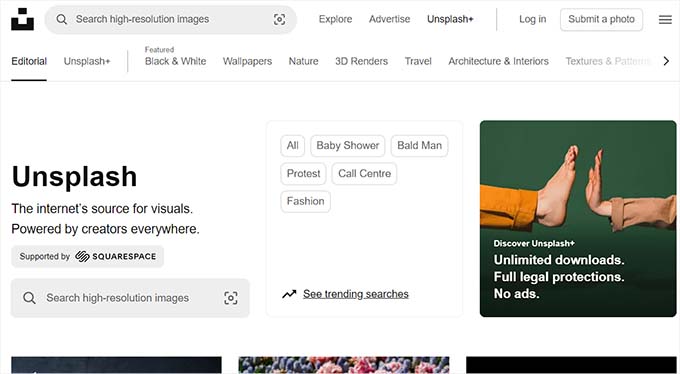This screenshot has height=374, width=680.
Task: Open Unsplash+ in the header
Action: click(x=450, y=19)
